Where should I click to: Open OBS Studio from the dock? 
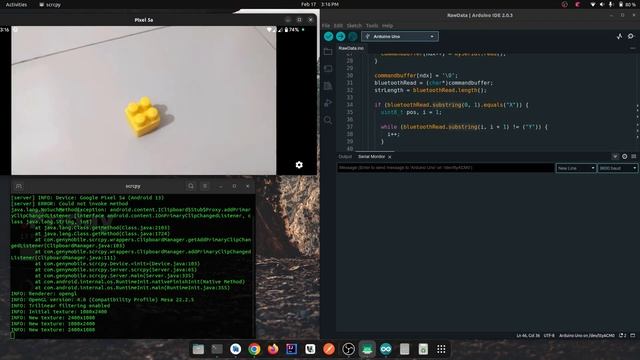pos(348,349)
